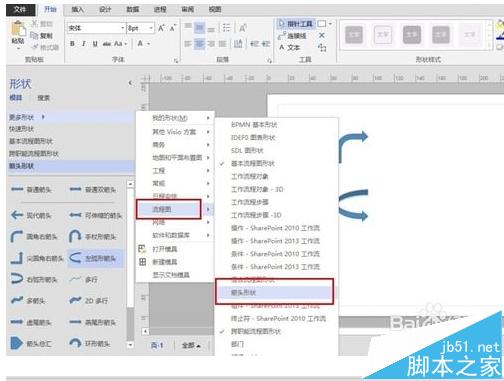Pick the circular arrow shape 环形箭头
The image size is (504, 381).
90,343
